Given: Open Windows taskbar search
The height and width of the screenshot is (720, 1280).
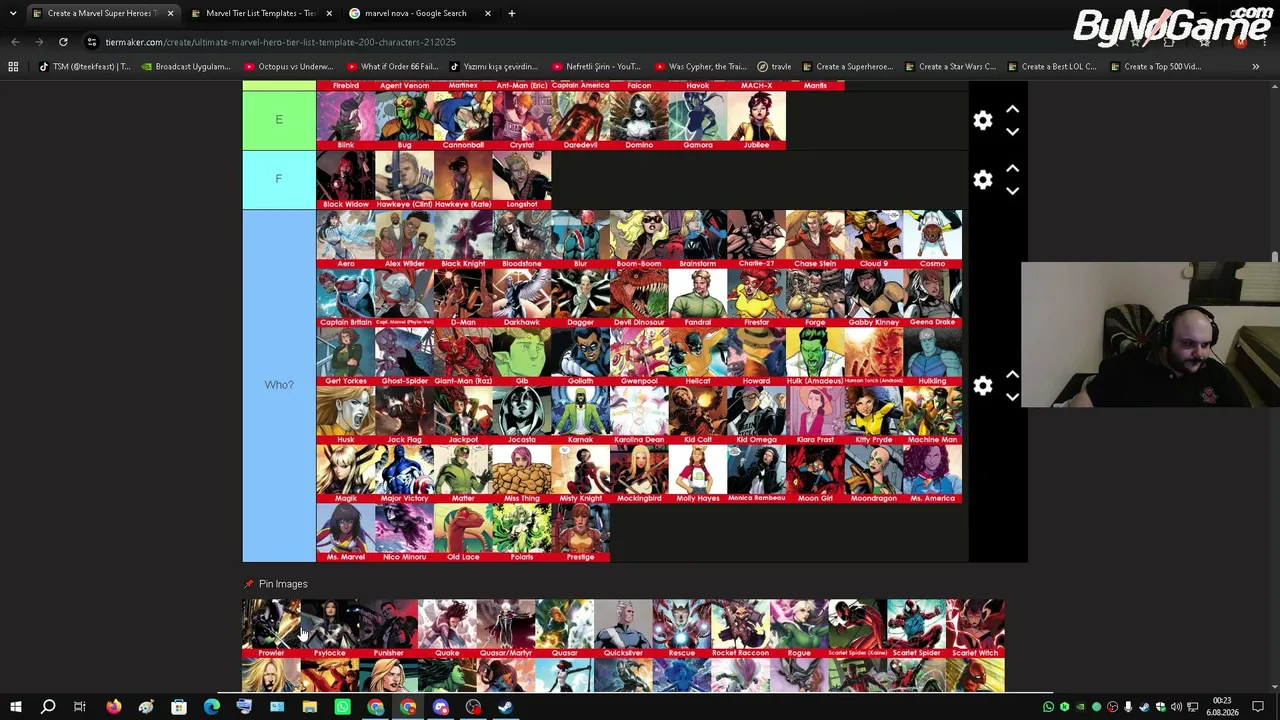Looking at the screenshot, I should tap(48, 707).
